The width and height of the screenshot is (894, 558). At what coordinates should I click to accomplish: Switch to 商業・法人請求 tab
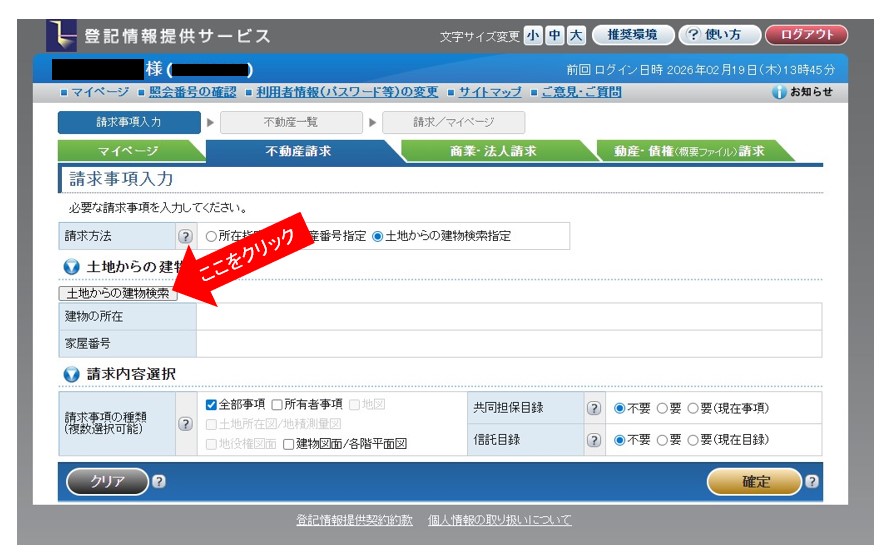click(x=493, y=151)
